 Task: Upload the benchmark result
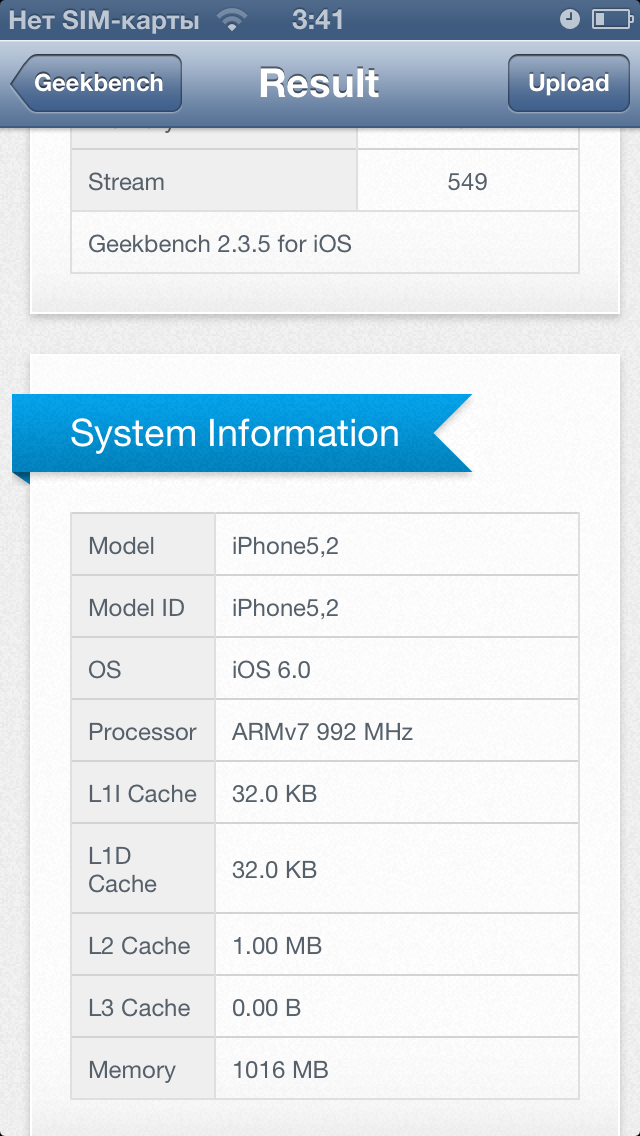click(x=568, y=83)
